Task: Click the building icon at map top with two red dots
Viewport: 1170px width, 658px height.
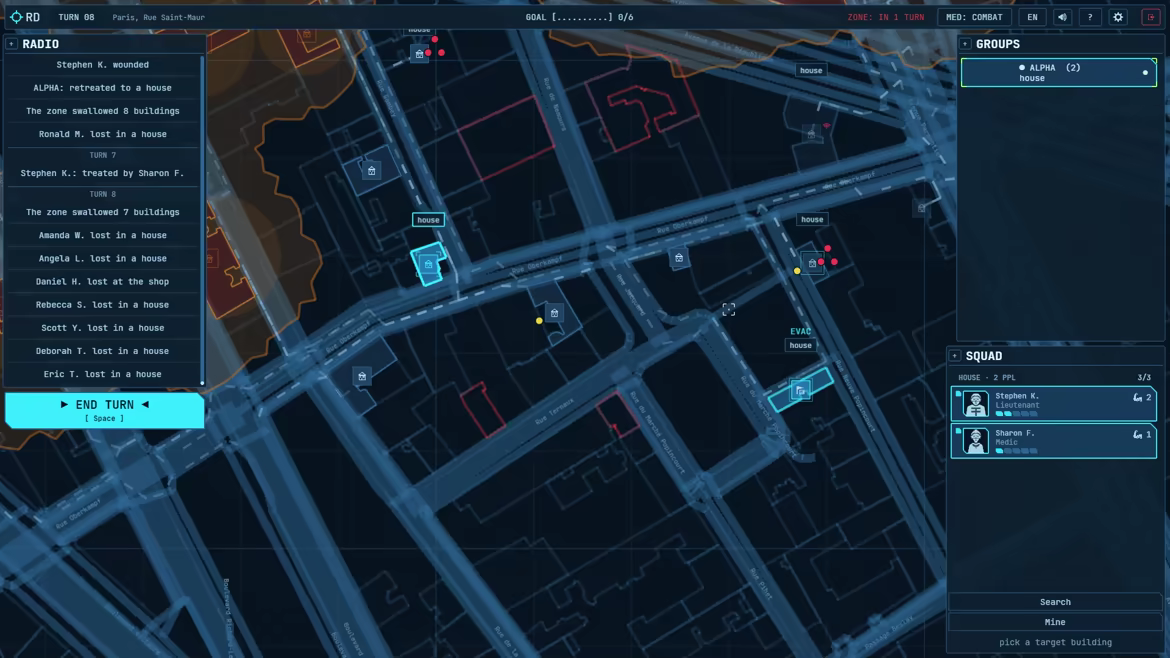Action: [419, 54]
